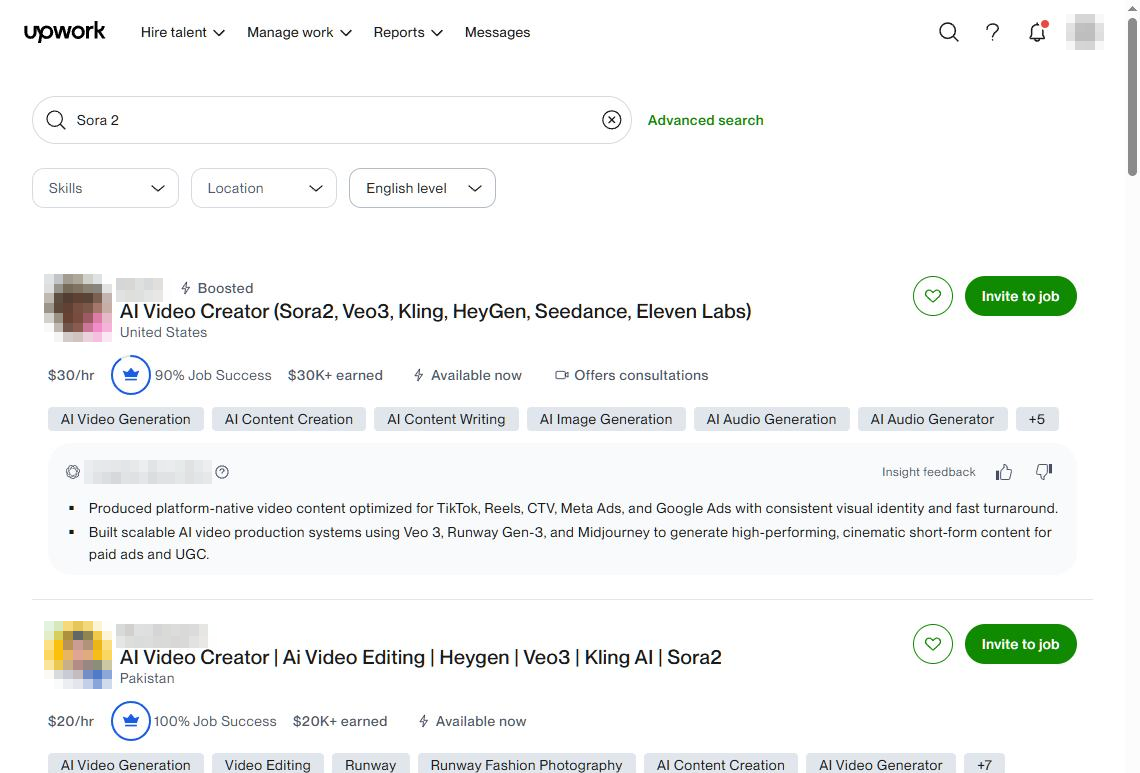Open the Location filter dropdown
The image size is (1140, 773).
pyautogui.click(x=264, y=188)
